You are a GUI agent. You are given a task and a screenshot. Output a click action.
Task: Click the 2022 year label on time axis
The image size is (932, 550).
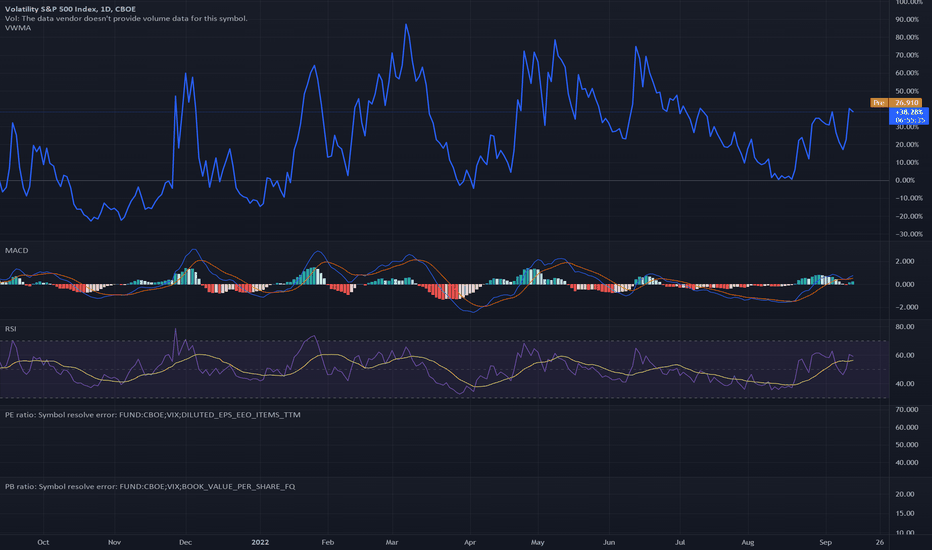click(x=260, y=542)
